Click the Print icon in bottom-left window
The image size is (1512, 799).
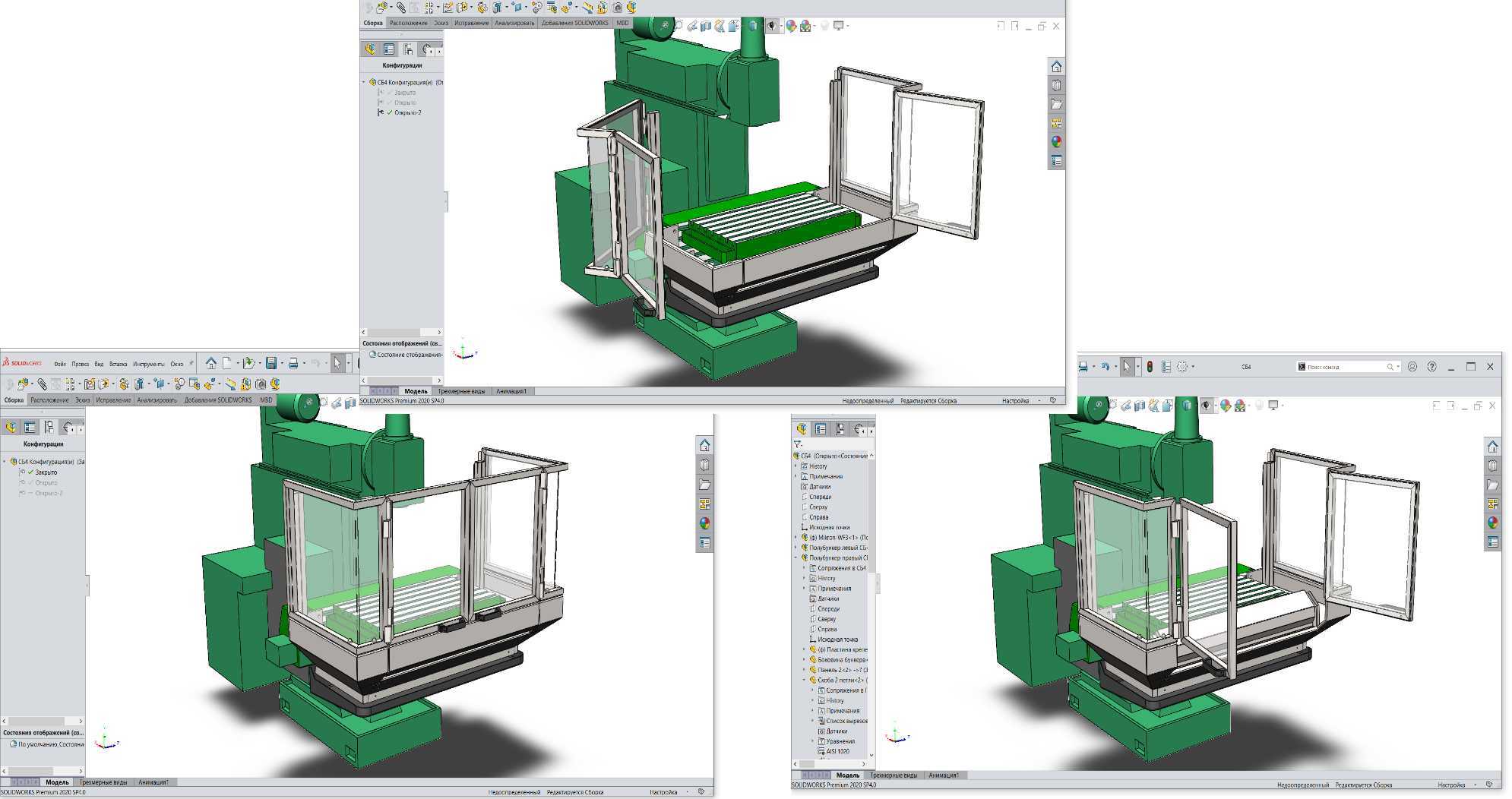click(x=293, y=363)
